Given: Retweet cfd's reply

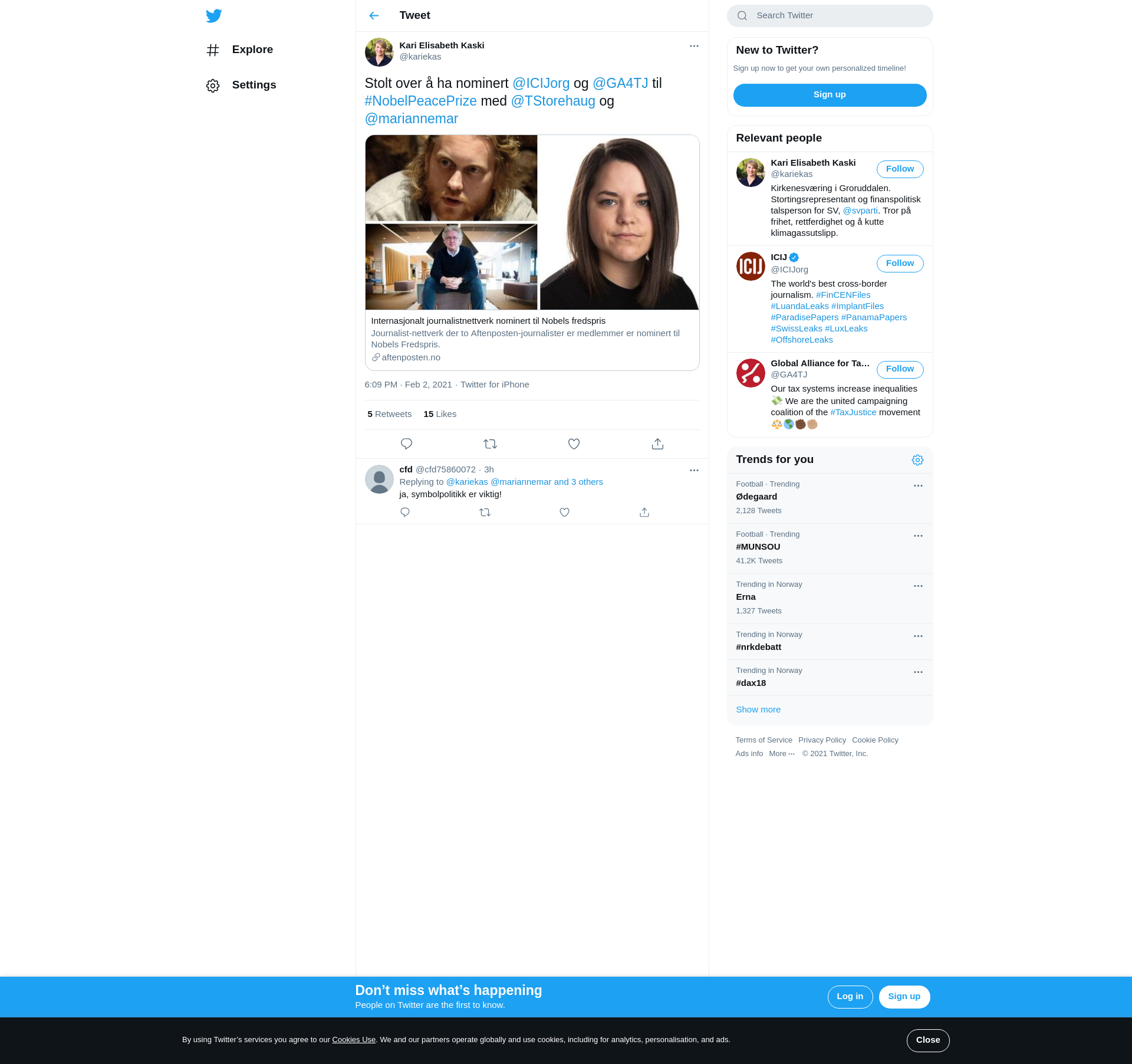Looking at the screenshot, I should [x=485, y=513].
